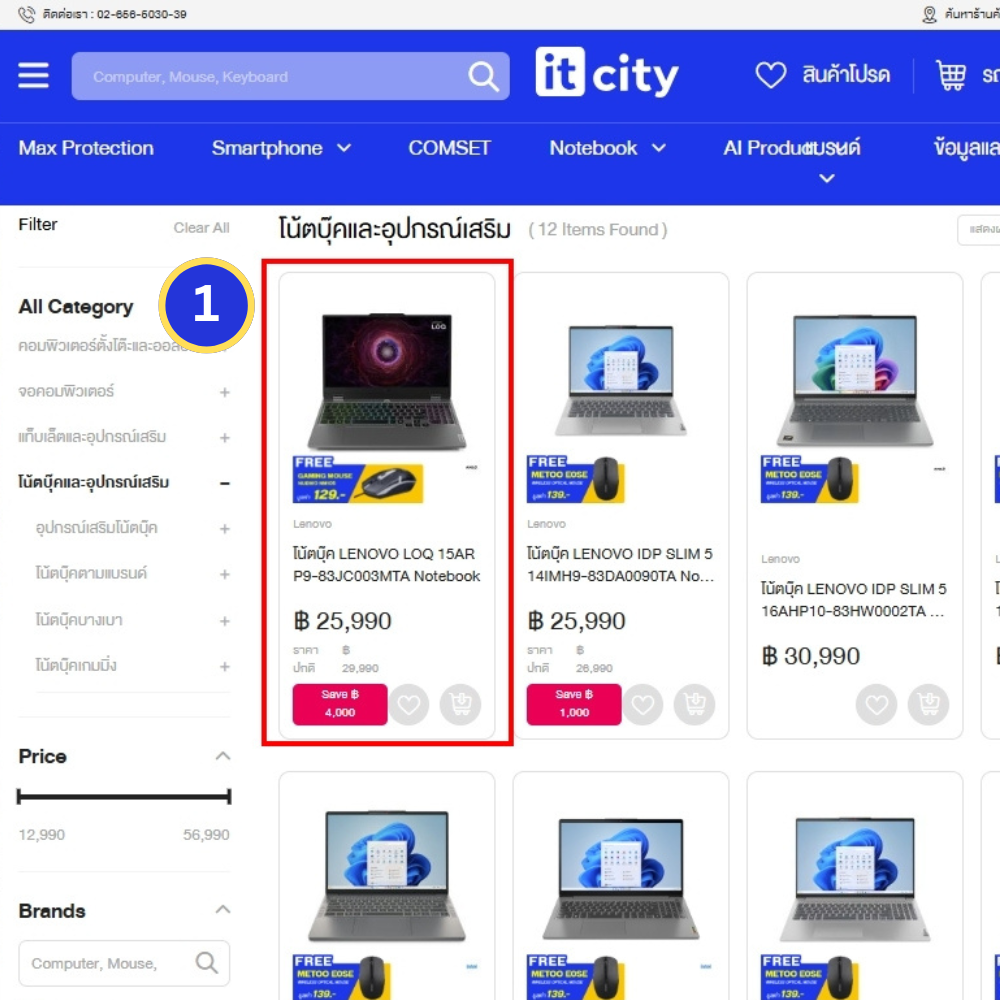This screenshot has width=1000, height=1000.
Task: Click the price slider maximum handle
Action: coord(229,796)
